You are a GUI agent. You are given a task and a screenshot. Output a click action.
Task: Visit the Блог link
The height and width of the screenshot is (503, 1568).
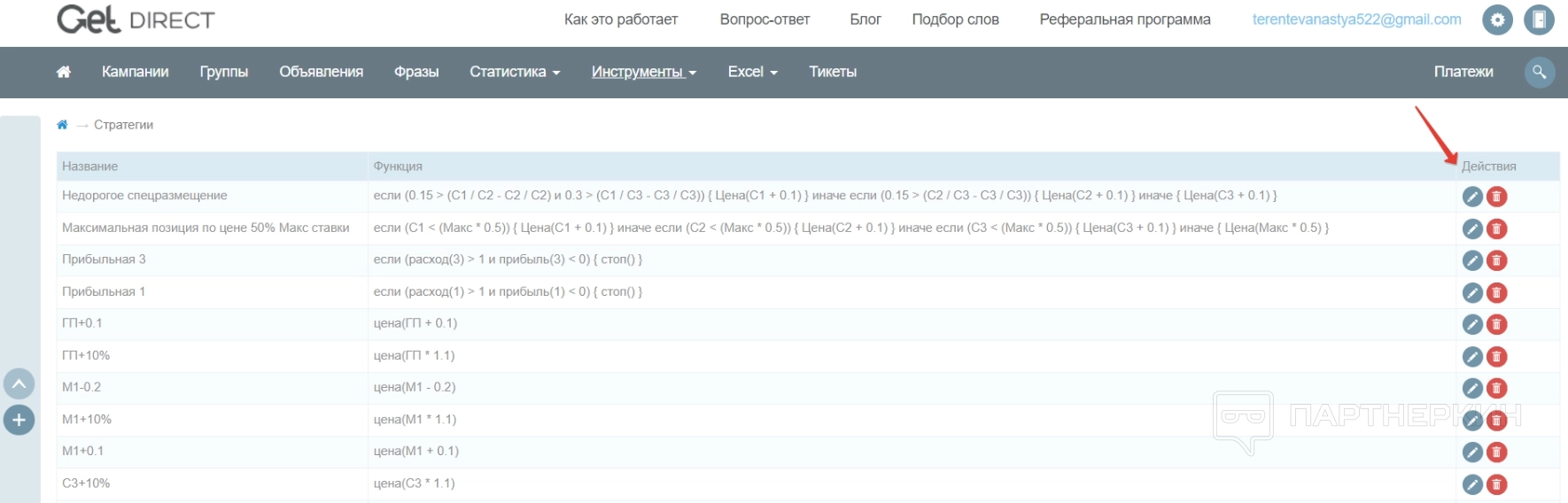866,19
